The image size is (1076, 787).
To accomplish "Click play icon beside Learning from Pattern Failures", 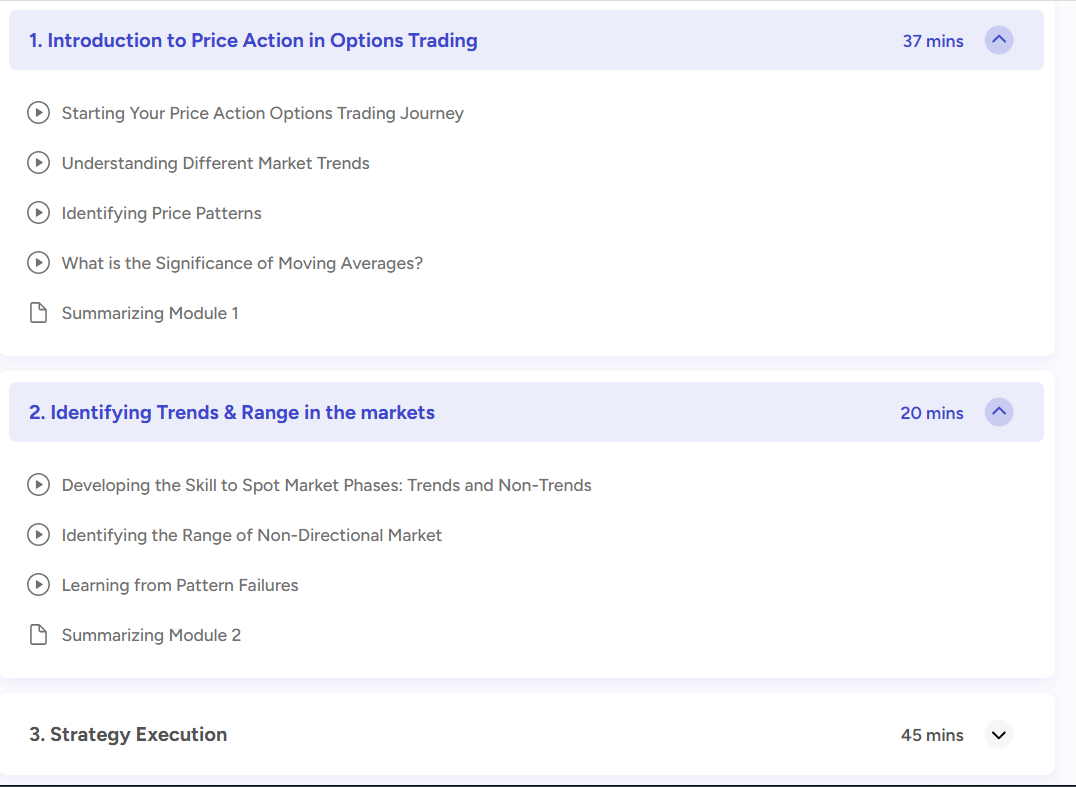I will coord(38,585).
